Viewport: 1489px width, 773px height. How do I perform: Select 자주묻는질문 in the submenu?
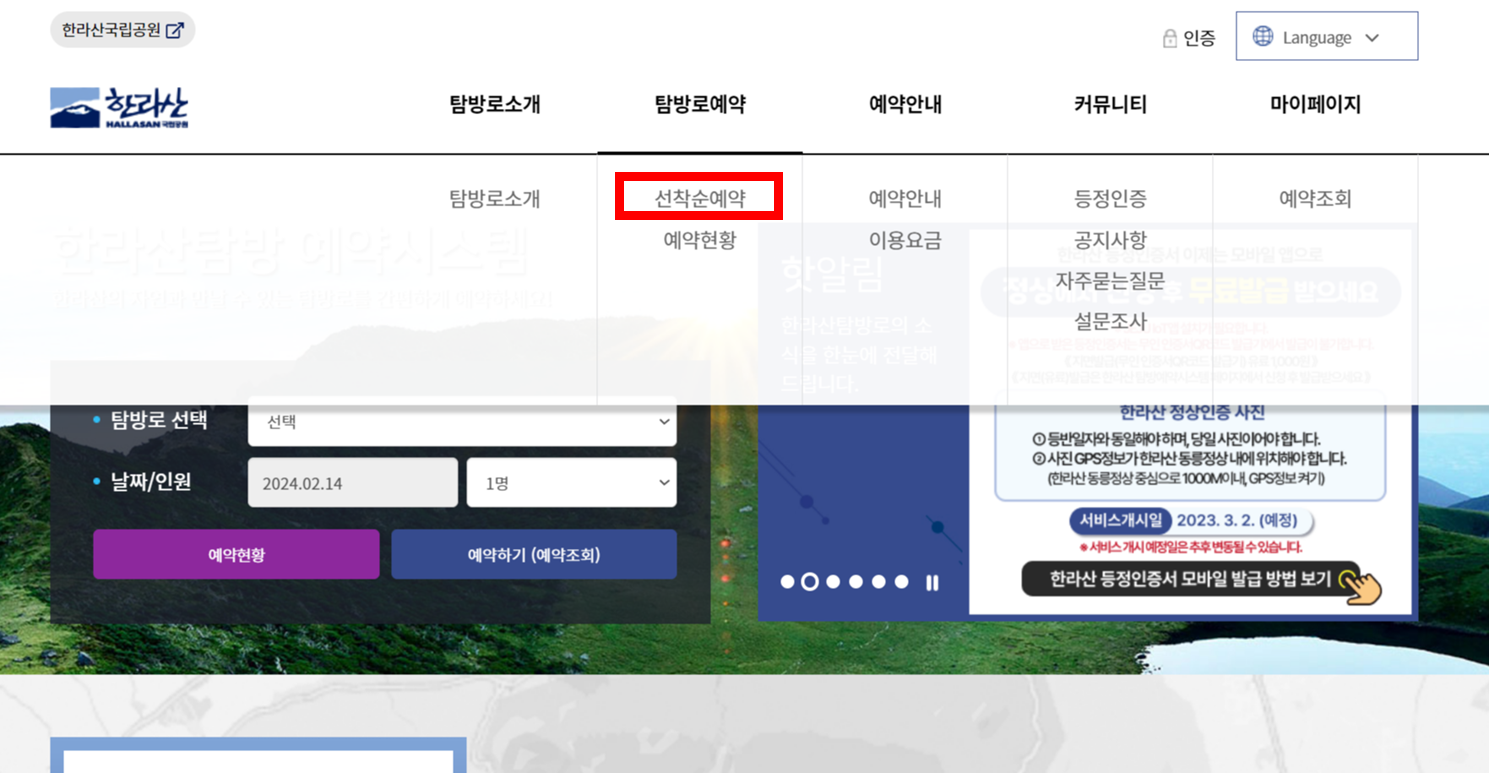tap(1110, 281)
